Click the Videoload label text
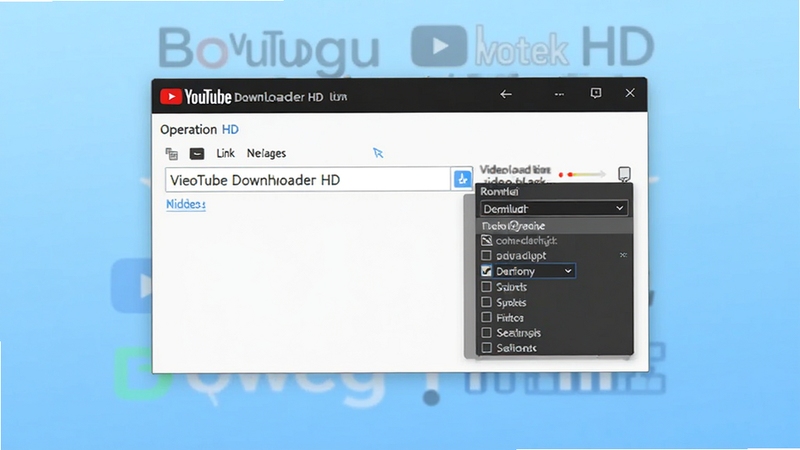Image resolution: width=800 pixels, height=450 pixels. tap(515, 169)
